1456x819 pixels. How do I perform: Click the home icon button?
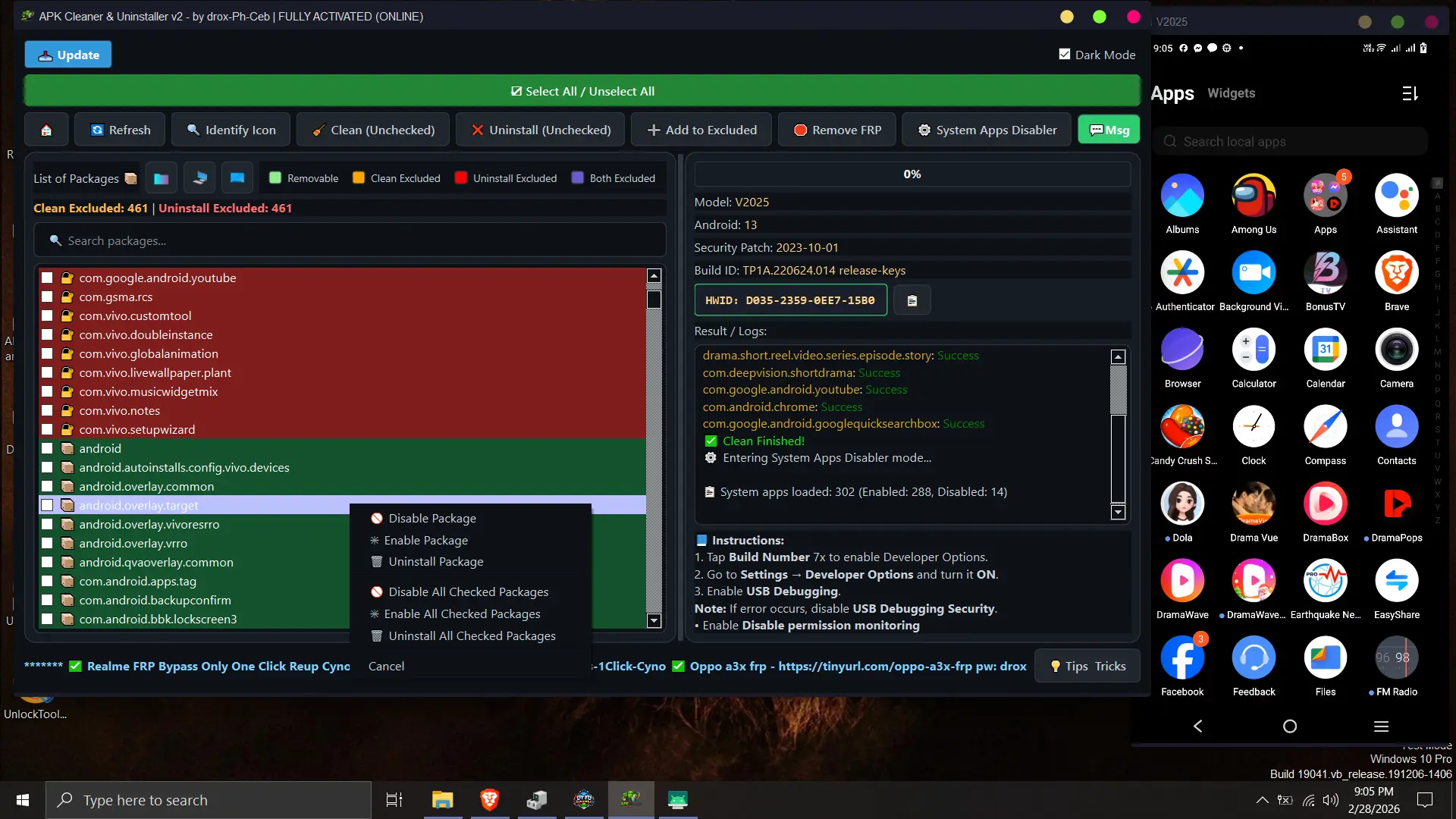pos(46,130)
